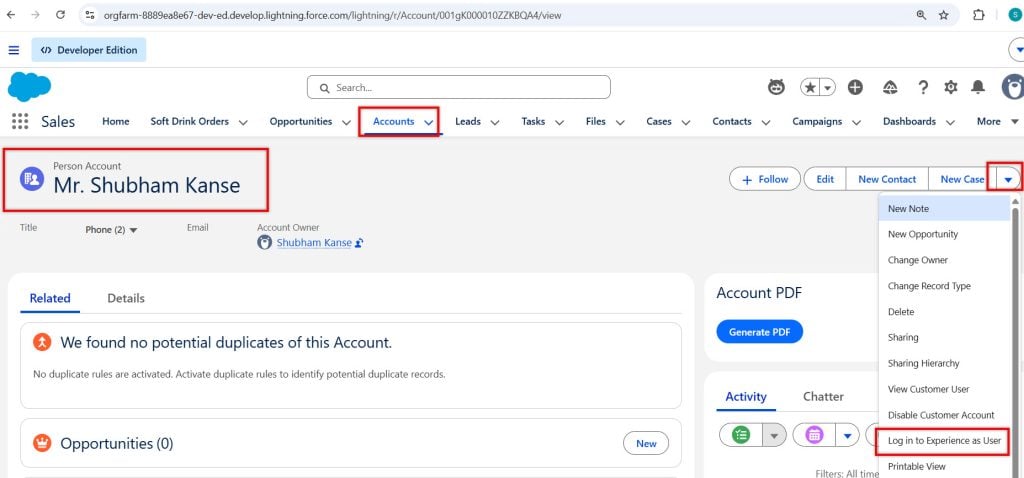
Task: Click the orange duplicates icon
Action: 42,342
